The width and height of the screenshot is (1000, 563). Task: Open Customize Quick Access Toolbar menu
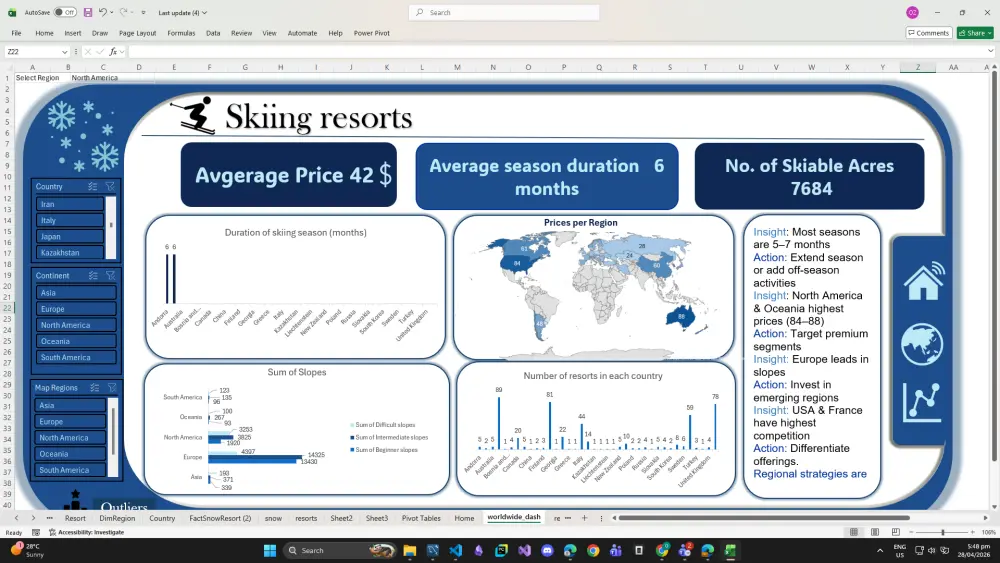[143, 13]
